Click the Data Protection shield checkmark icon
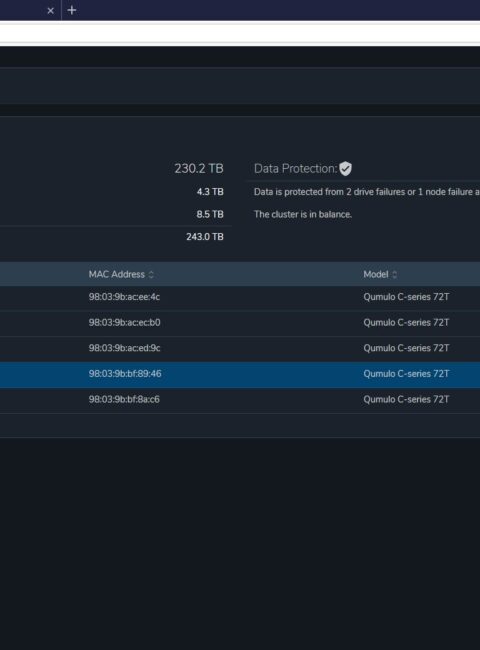The image size is (480, 650). tap(345, 169)
